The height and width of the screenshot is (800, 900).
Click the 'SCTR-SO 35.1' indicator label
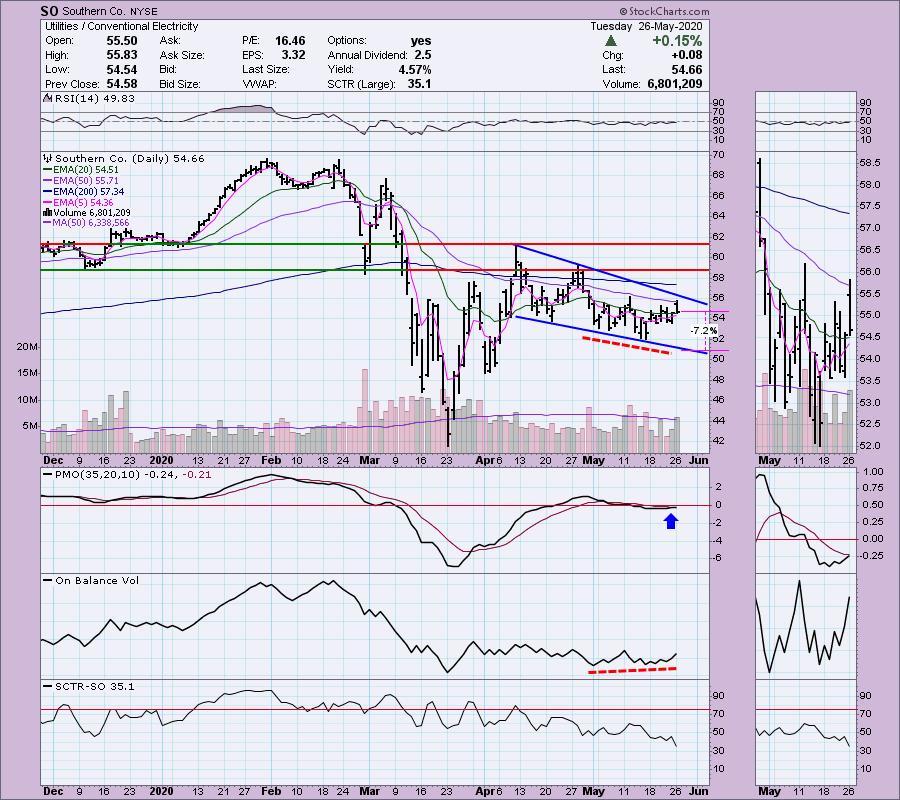[x=95, y=686]
